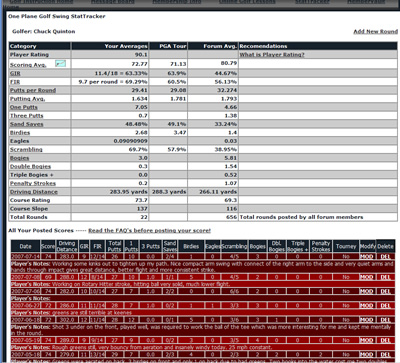Select the PGA Tour 288.3 yards cell
This screenshot has width=400, height=363.
(x=169, y=192)
